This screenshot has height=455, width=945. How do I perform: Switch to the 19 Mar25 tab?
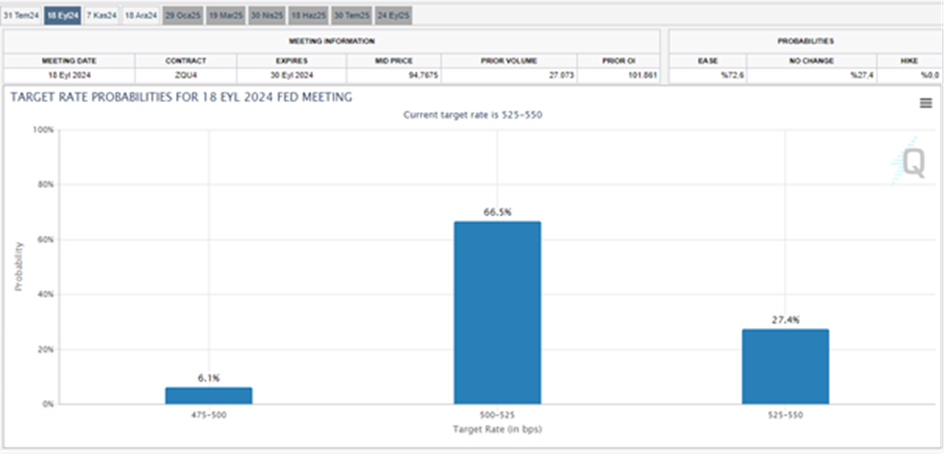coord(225,16)
